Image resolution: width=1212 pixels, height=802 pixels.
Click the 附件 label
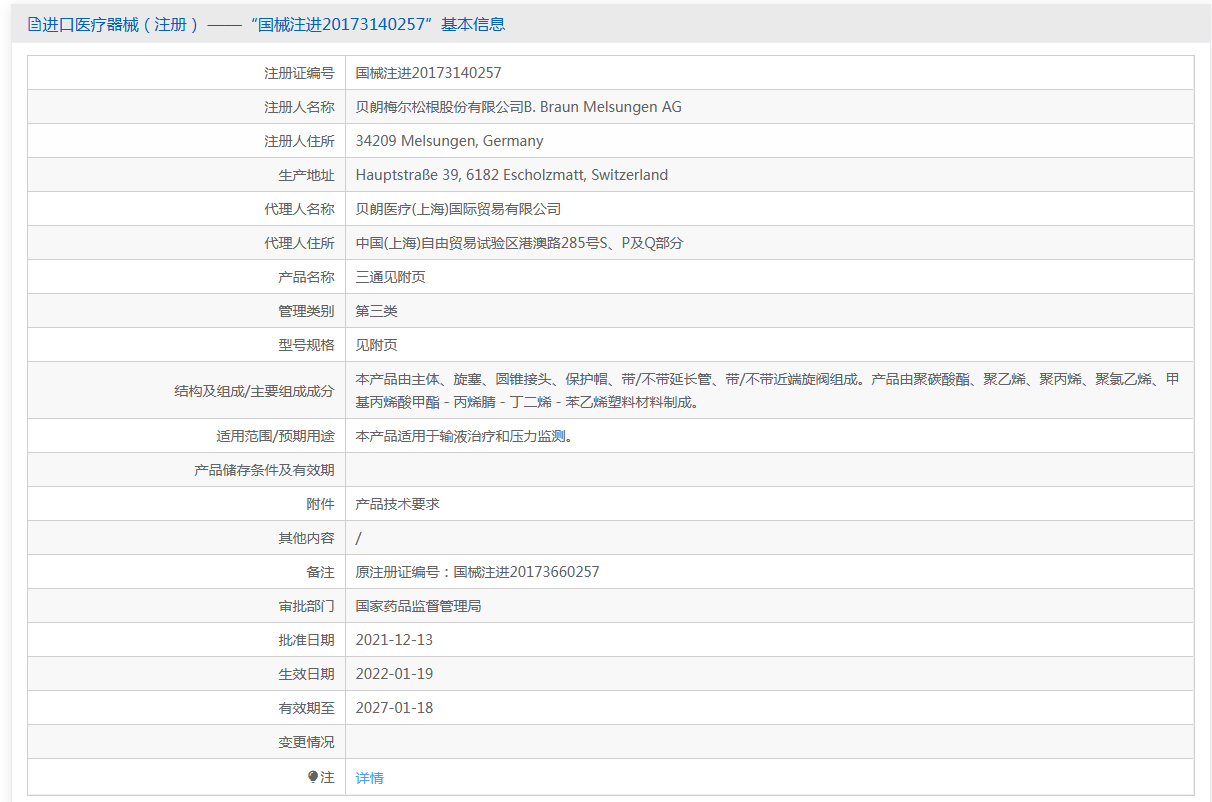pyautogui.click(x=320, y=504)
